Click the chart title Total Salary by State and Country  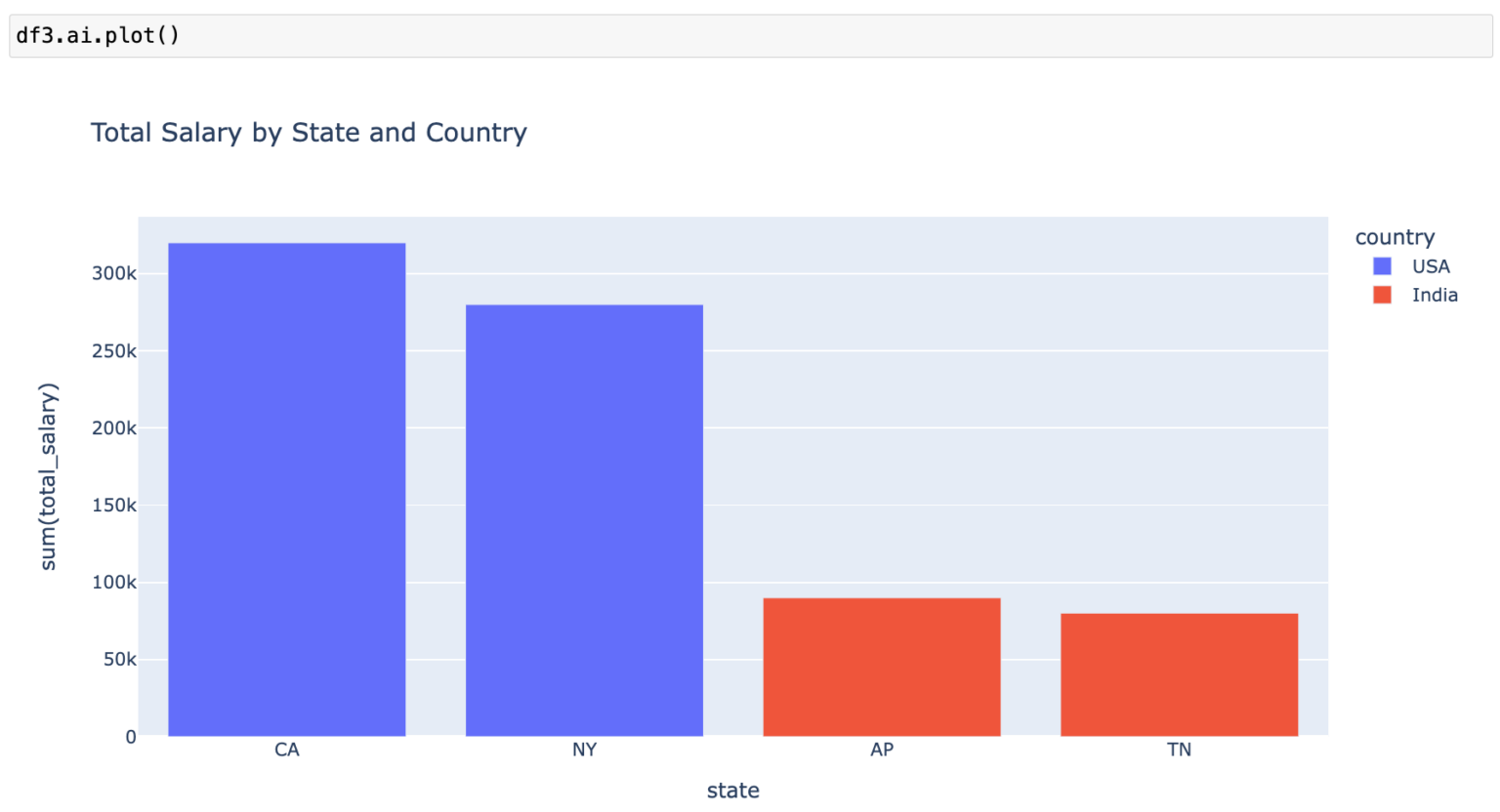click(309, 133)
